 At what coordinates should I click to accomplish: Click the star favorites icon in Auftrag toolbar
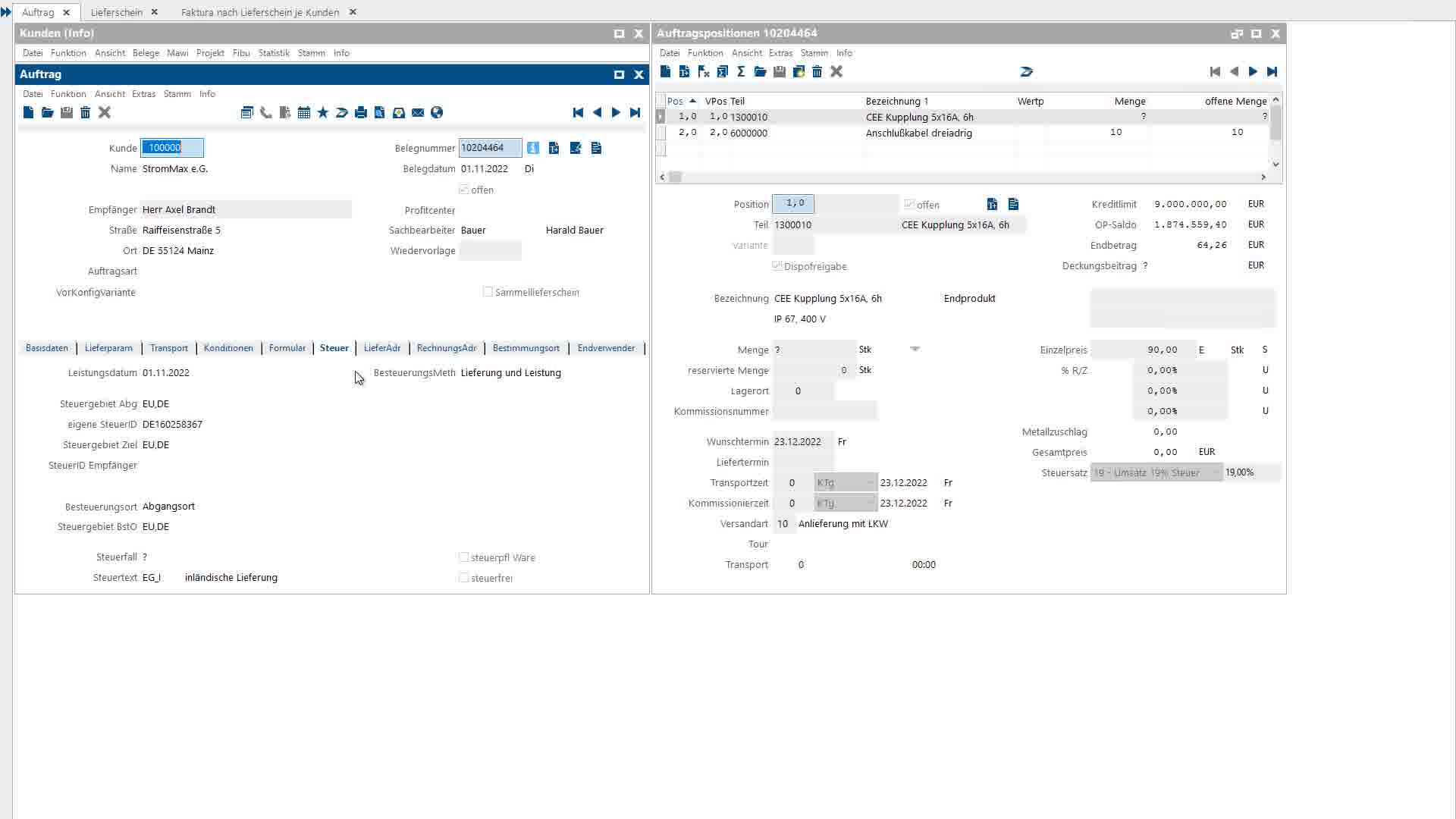pos(322,112)
